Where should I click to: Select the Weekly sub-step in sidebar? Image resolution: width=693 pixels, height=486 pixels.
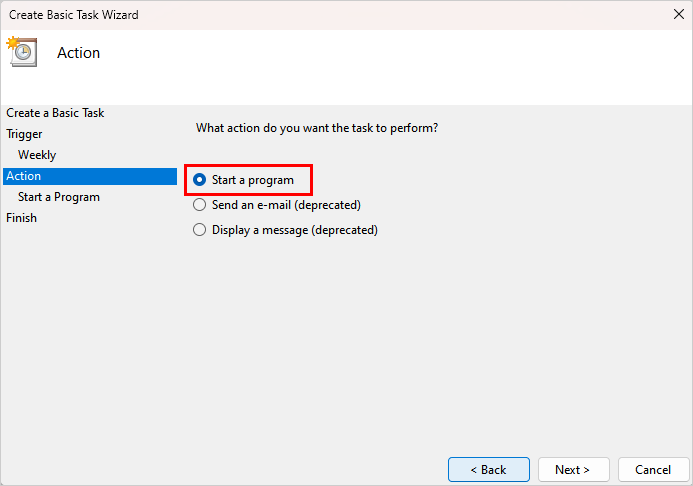coord(37,155)
